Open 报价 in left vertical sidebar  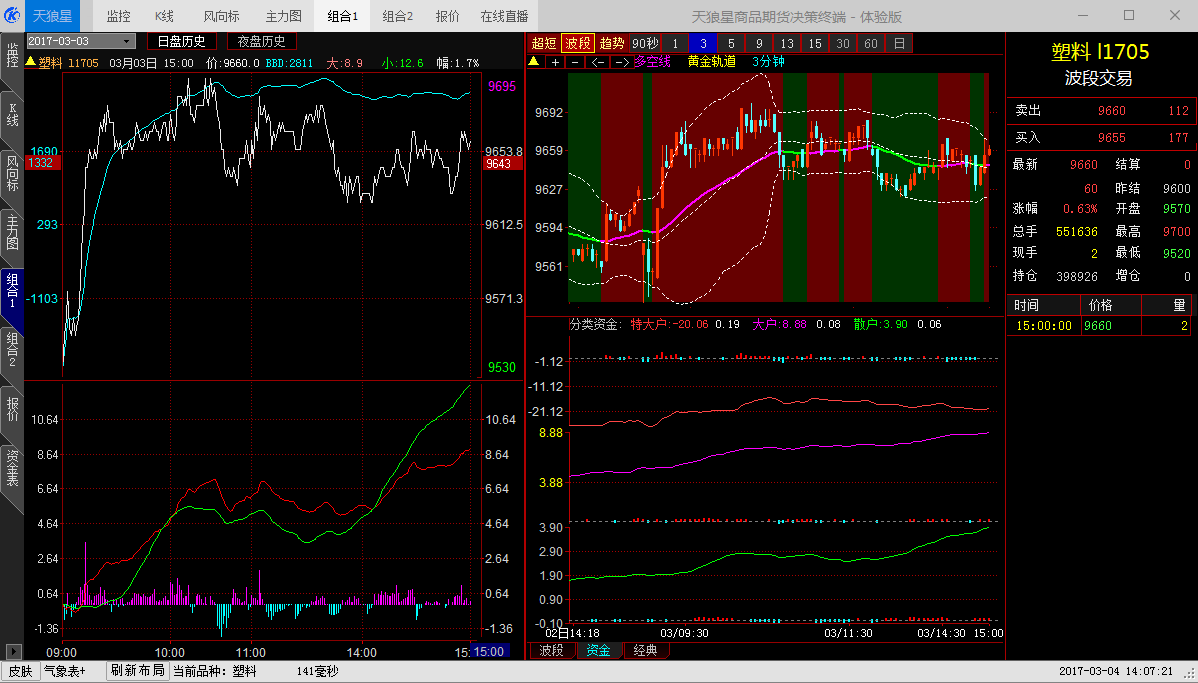11,409
